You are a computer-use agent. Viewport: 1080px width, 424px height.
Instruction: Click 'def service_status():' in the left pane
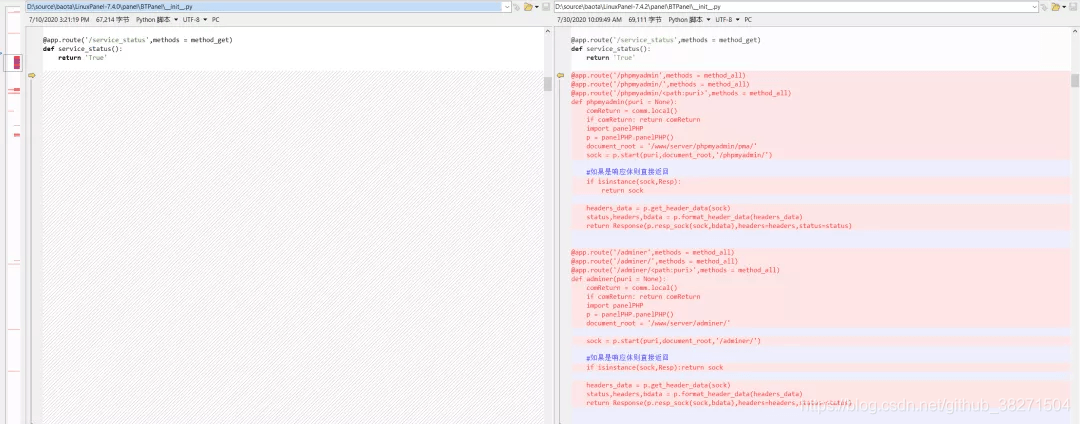(x=82, y=49)
